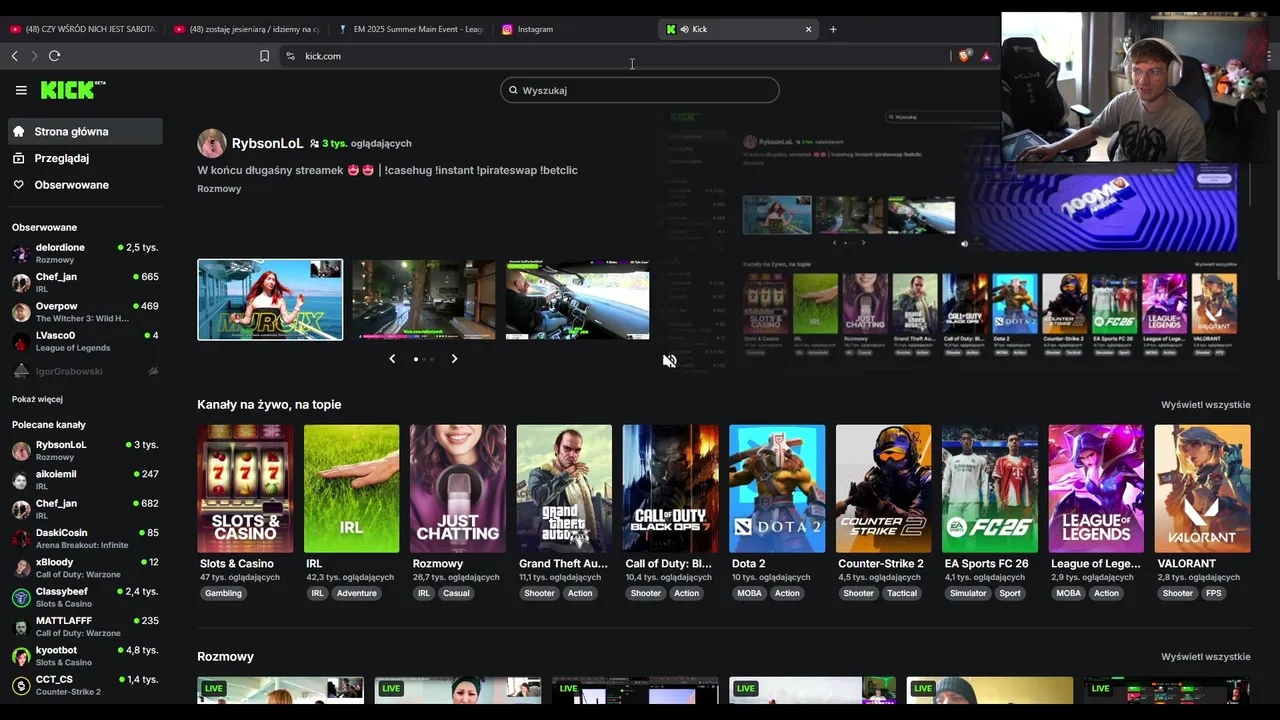Click Overpow avatar in sidebar
Screen dimensions: 1280x720
pyautogui.click(x=21, y=312)
